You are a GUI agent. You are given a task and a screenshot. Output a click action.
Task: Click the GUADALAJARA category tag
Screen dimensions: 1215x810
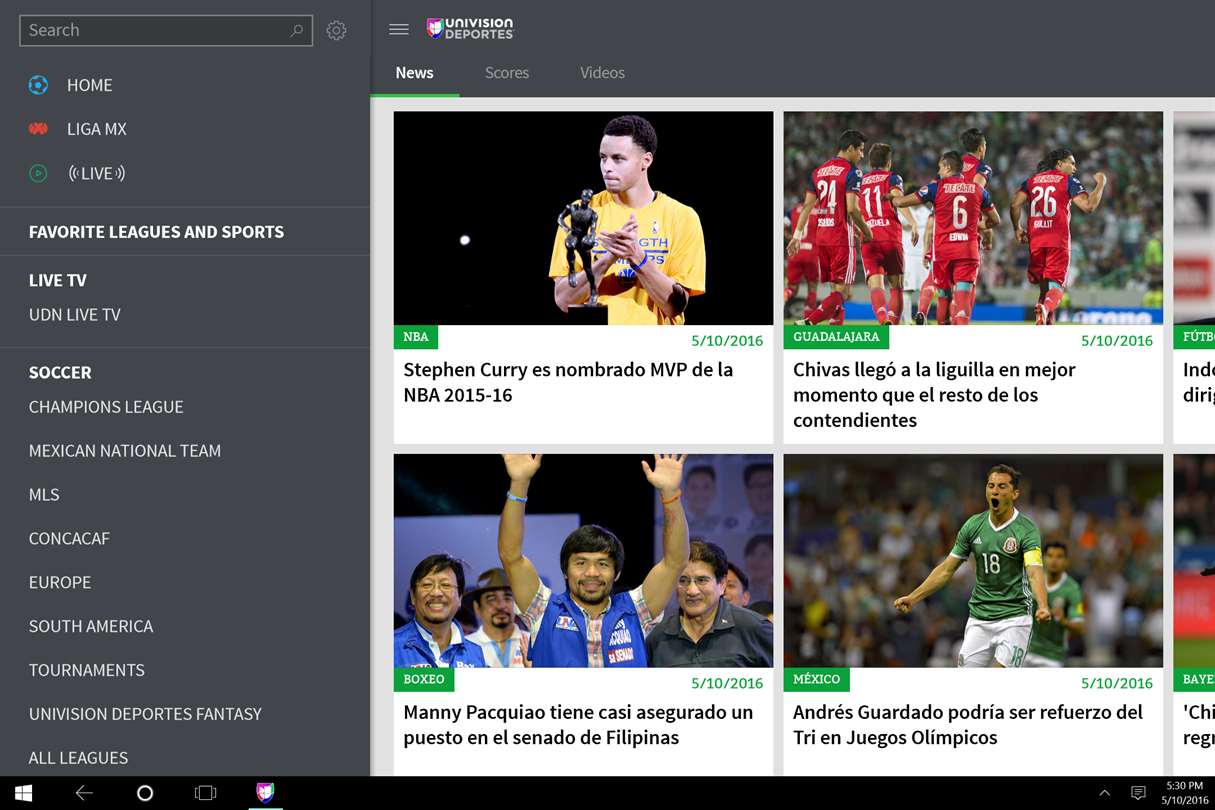(x=836, y=337)
